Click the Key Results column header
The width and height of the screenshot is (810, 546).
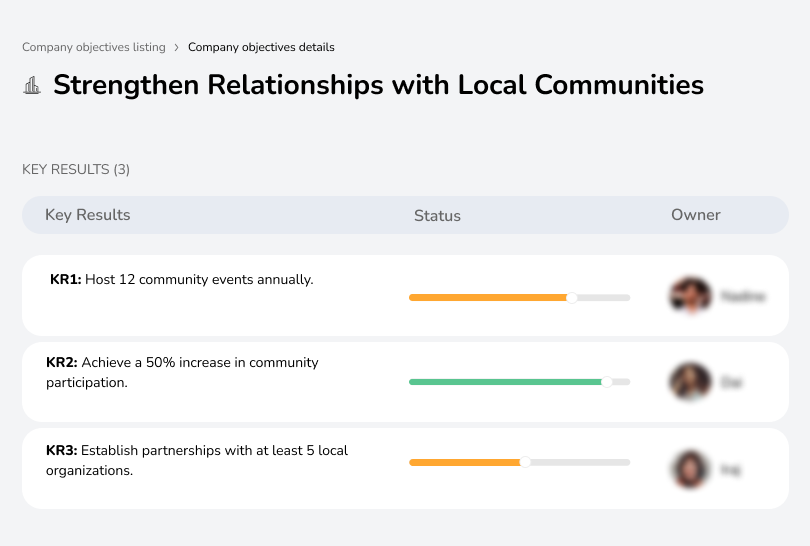88,215
